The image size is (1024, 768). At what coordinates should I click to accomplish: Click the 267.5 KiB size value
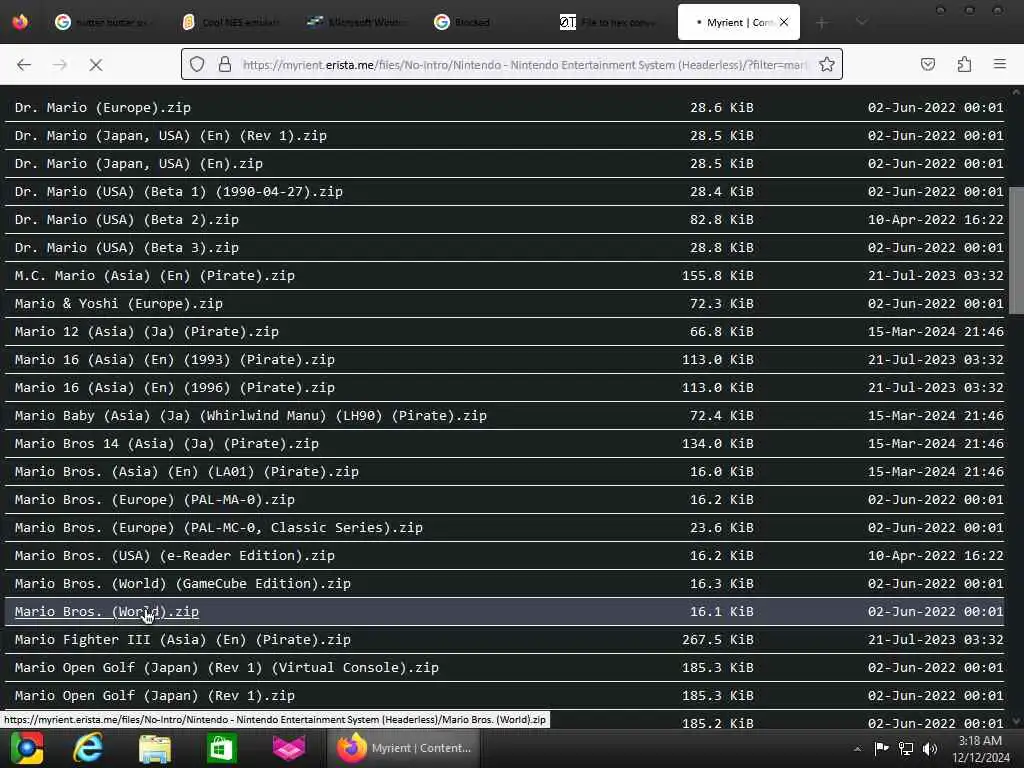tap(718, 640)
